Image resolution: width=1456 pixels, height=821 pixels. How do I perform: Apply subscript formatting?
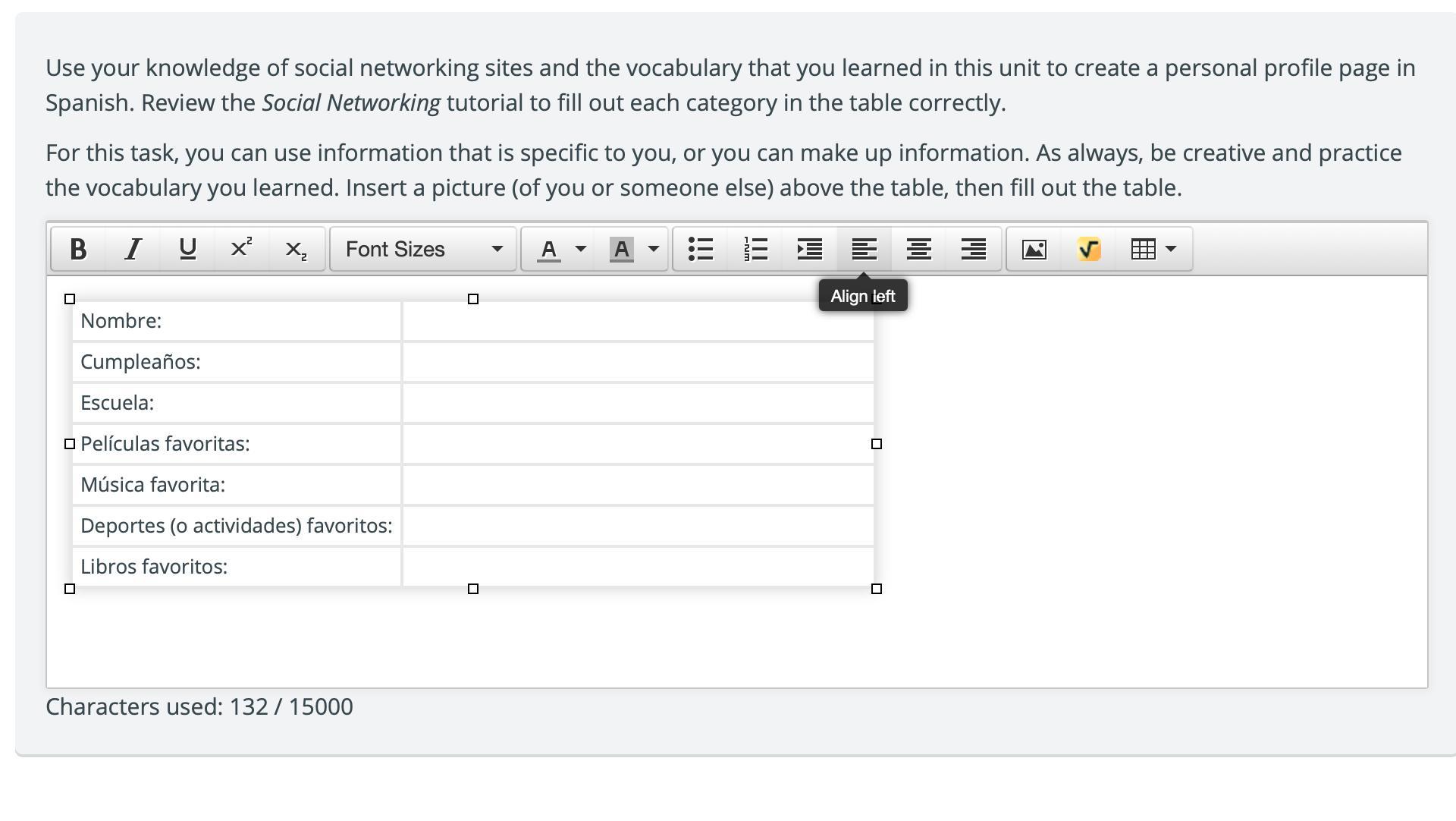[x=296, y=250]
